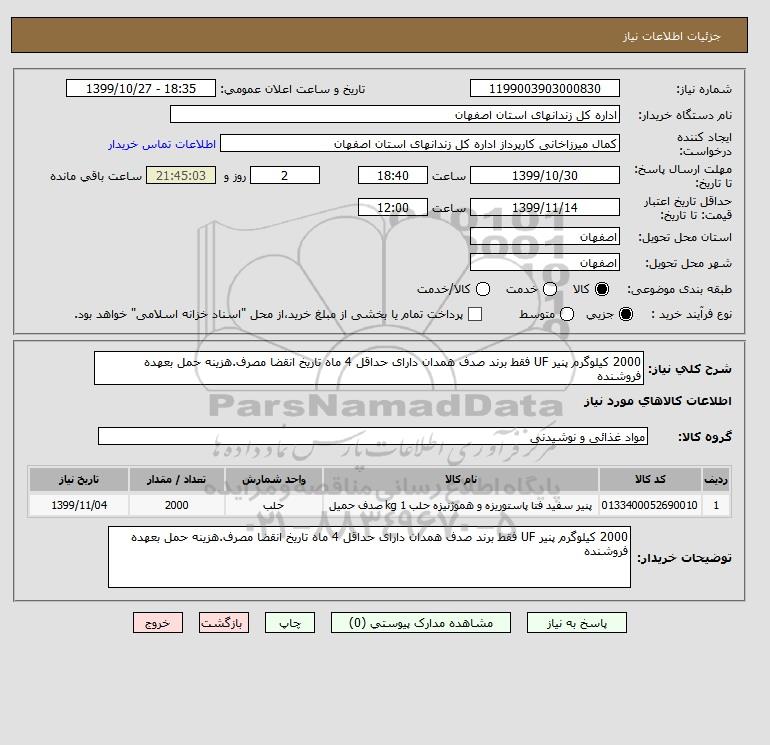
Task: Click the نام کالا column header
Action: click(461, 479)
